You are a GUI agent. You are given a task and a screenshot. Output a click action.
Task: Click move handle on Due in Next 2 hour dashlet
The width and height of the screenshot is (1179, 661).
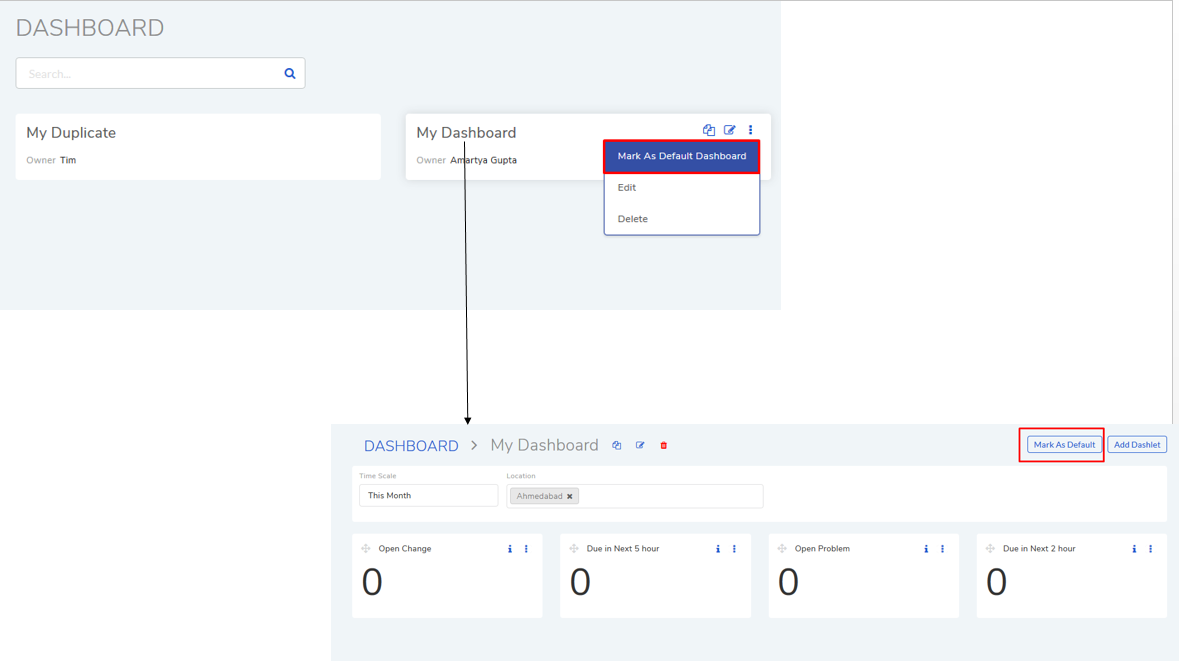click(991, 548)
